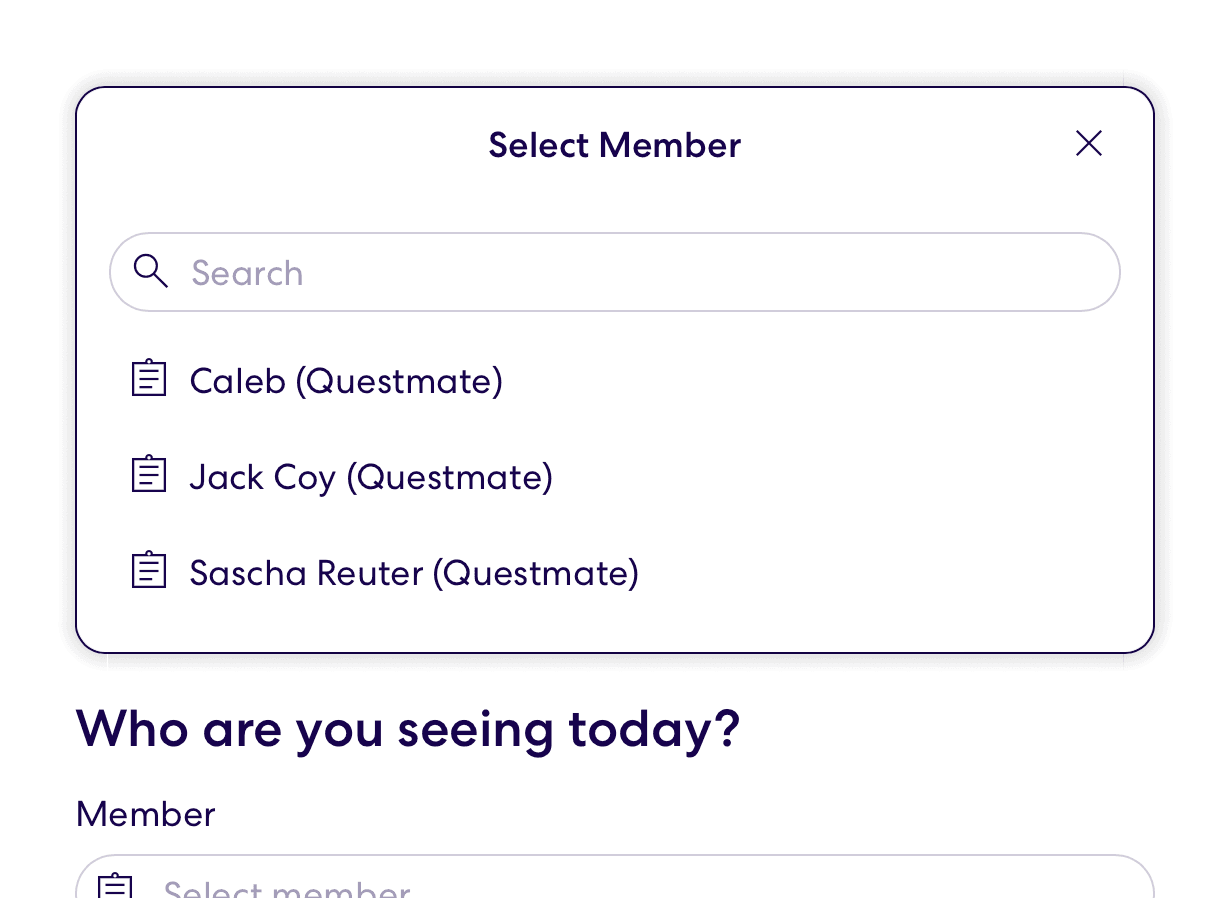The height and width of the screenshot is (898, 1230).
Task: Click the clipboard icon beside Caleb
Action: 149,379
